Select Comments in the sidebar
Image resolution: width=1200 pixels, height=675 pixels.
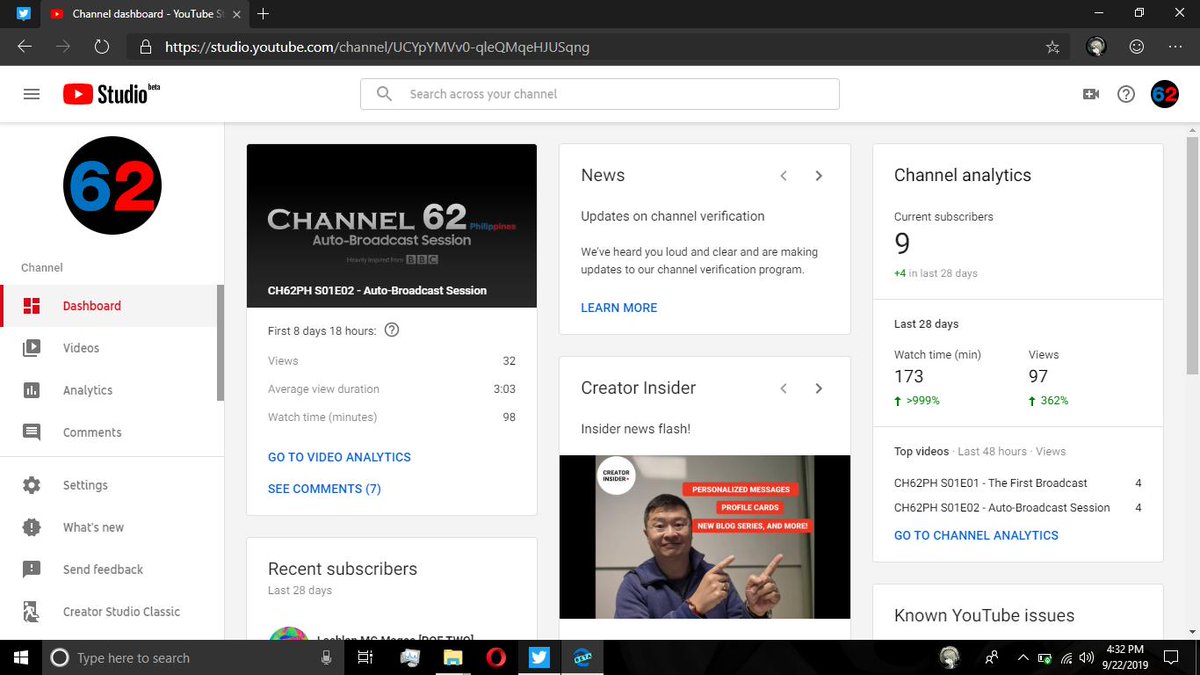point(108,432)
